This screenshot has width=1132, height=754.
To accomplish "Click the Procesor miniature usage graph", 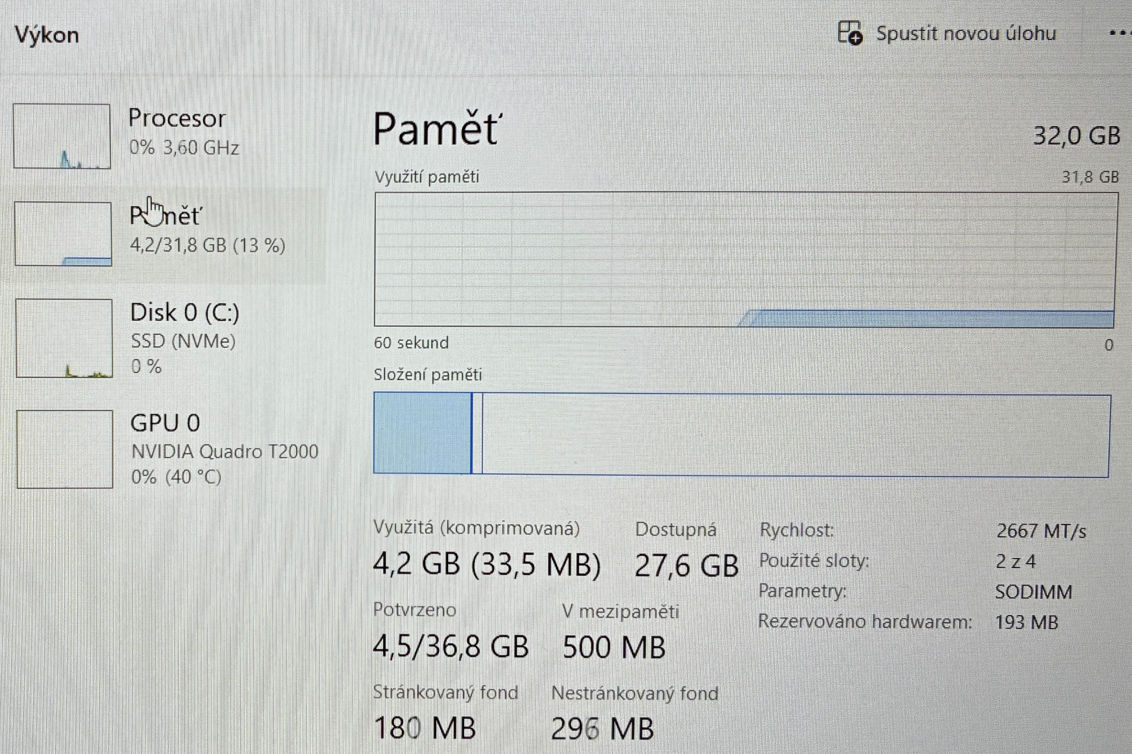I will pos(62,135).
